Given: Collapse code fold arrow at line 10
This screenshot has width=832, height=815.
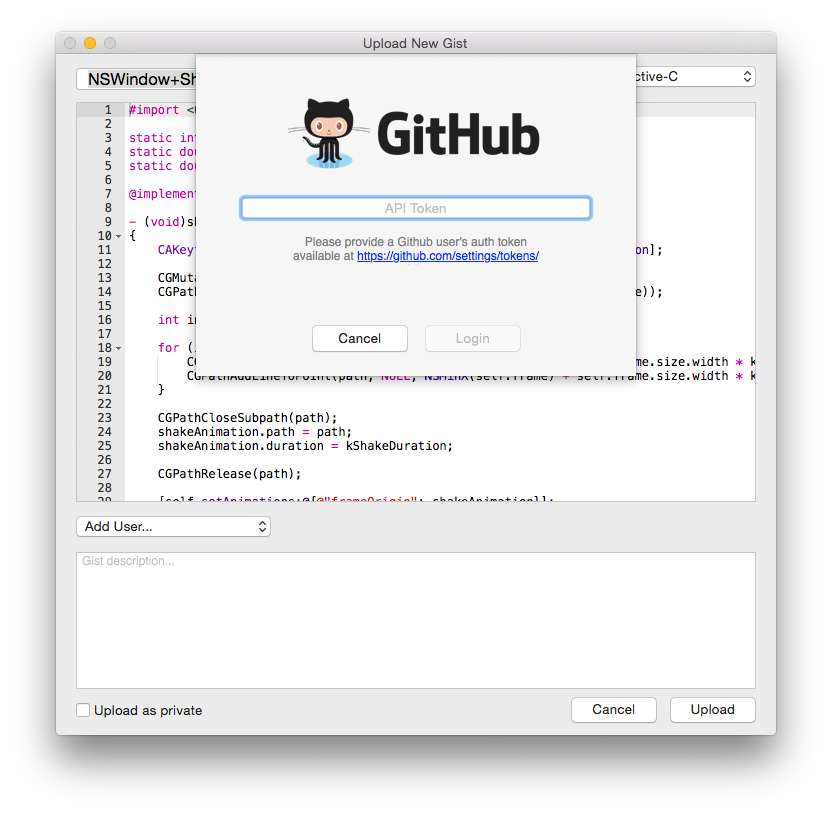Looking at the screenshot, I should (x=118, y=236).
